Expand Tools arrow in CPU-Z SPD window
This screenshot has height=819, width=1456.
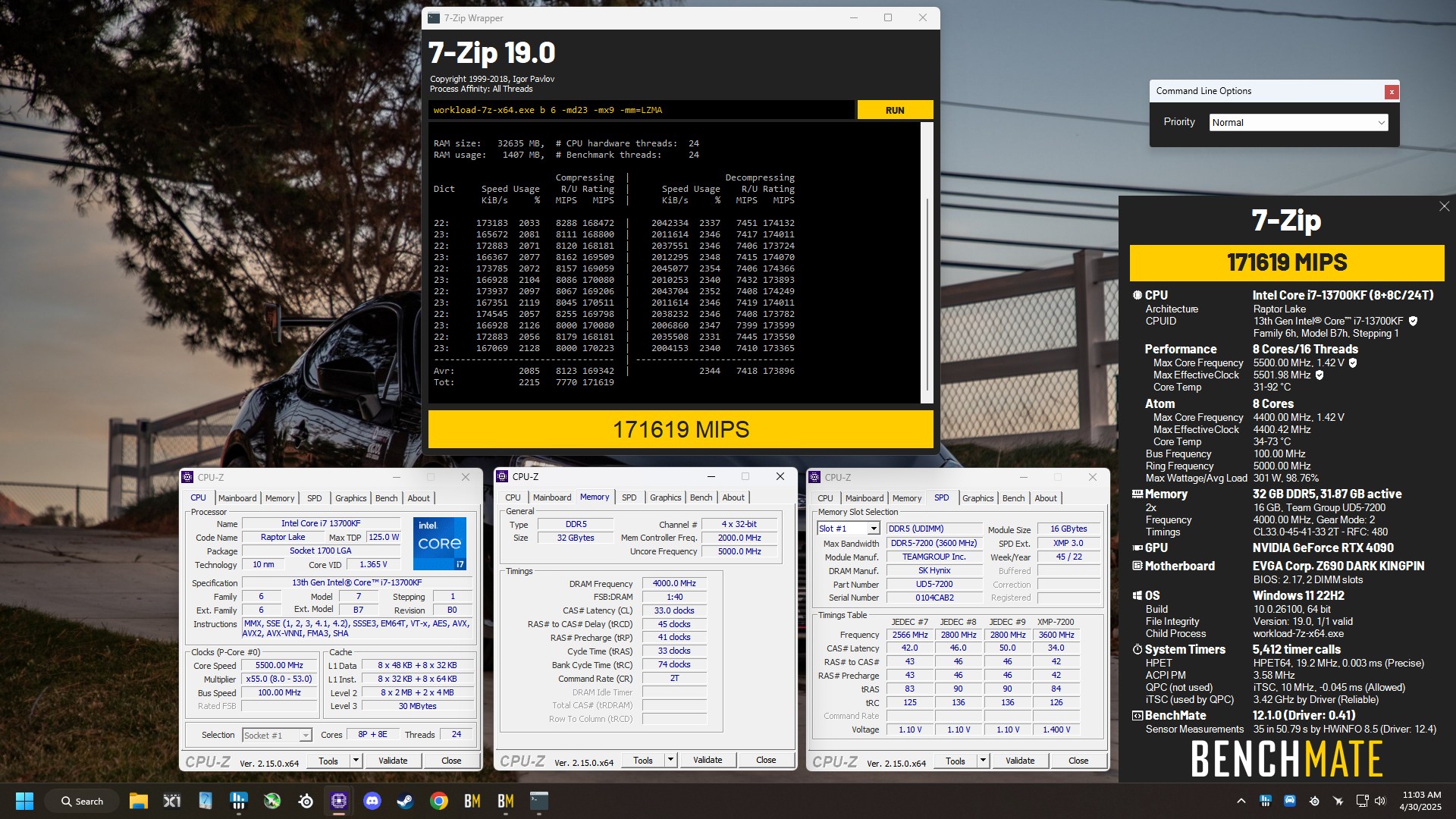click(983, 761)
